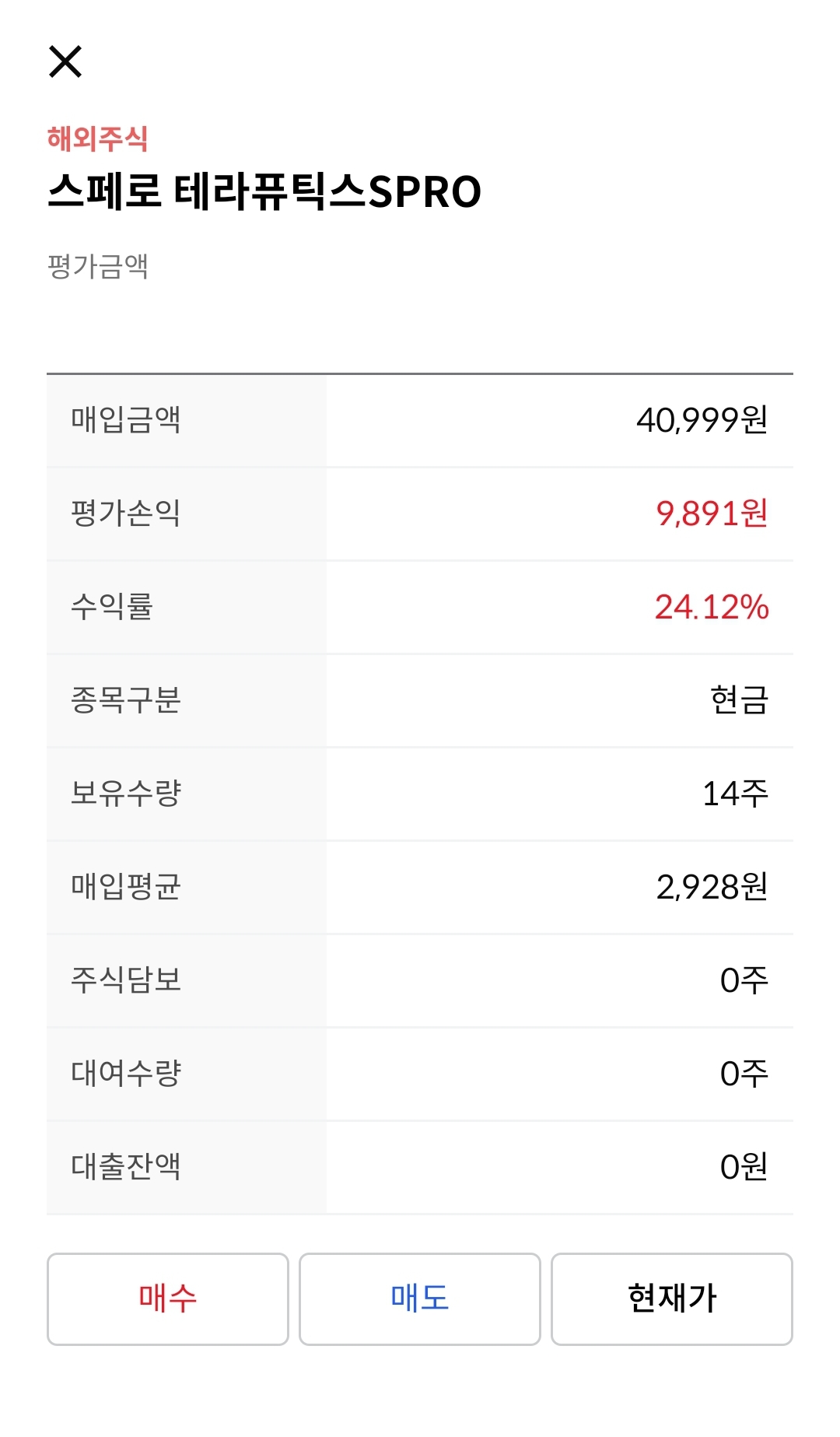Tap the 수익률 value 24.12%
The image size is (840, 1437).
712,607
